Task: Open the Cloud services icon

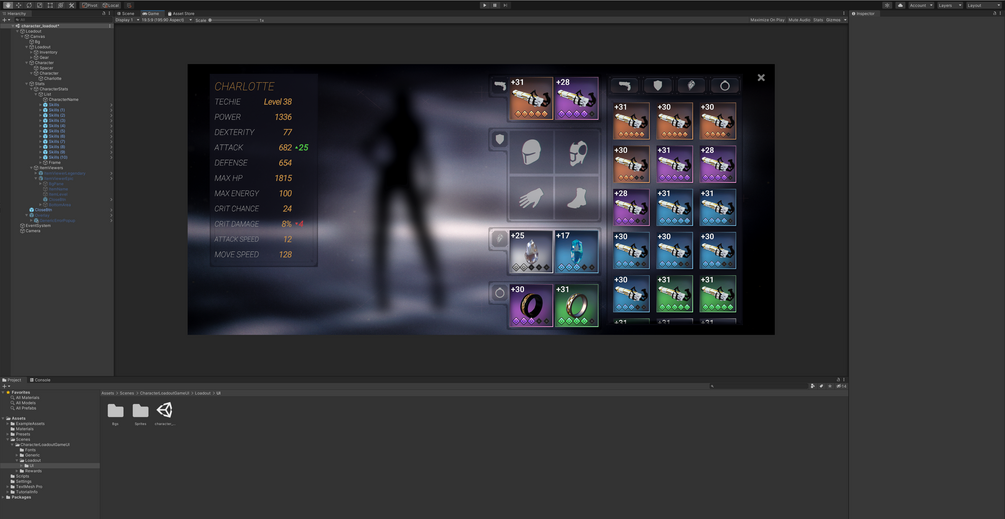Action: tap(901, 5)
